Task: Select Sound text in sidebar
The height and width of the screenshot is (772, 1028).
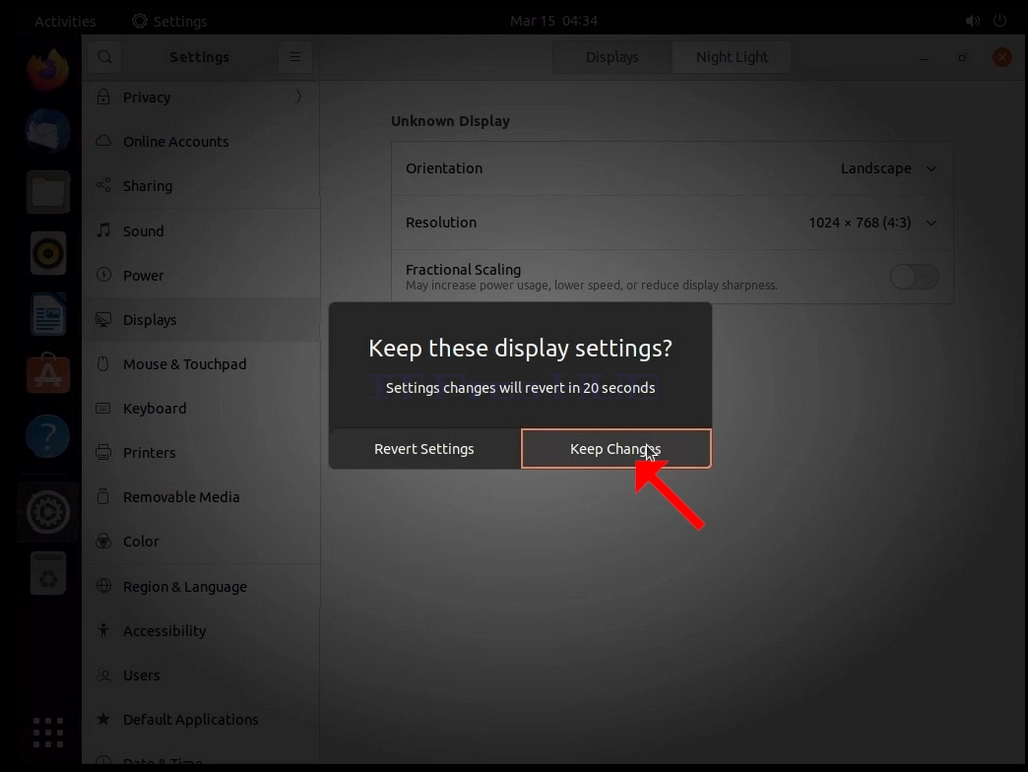Action: (x=144, y=231)
